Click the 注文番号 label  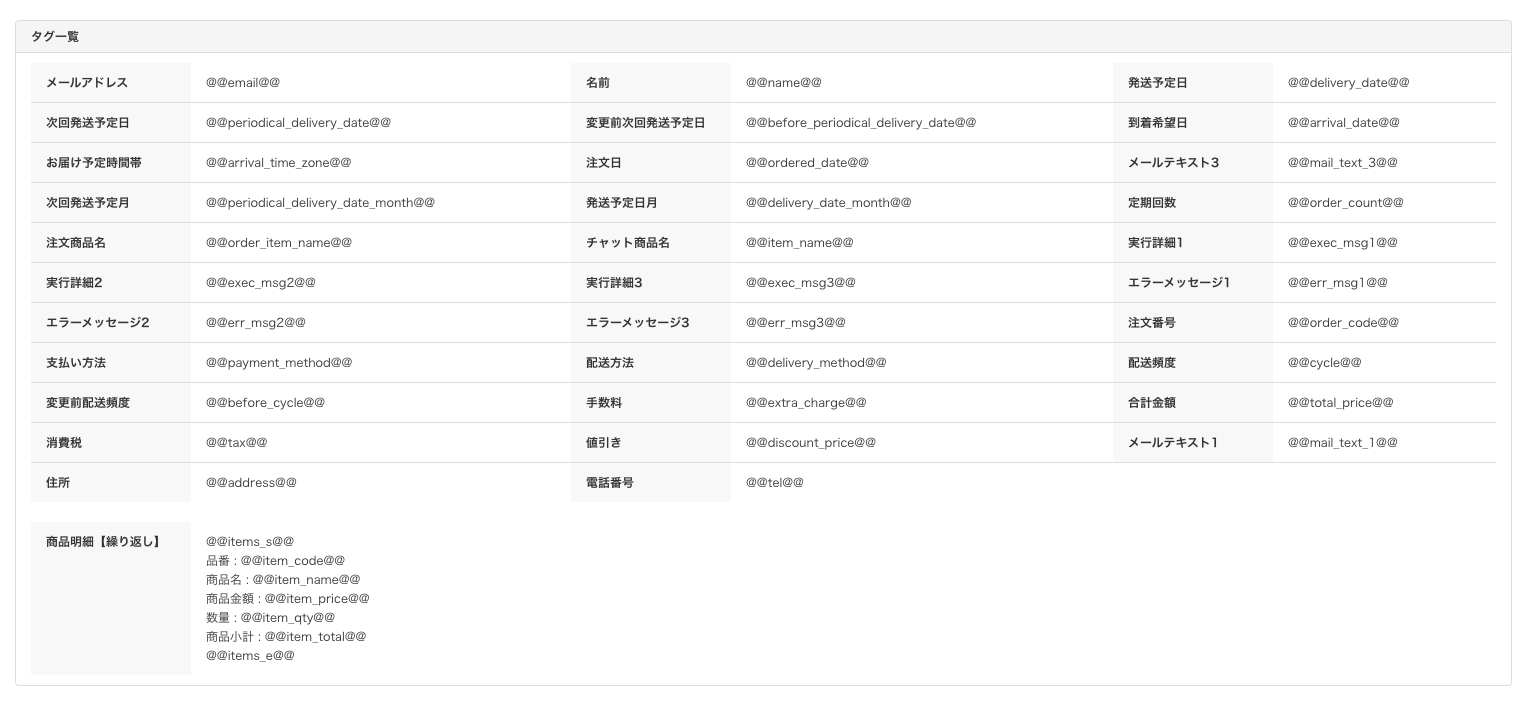point(1152,323)
